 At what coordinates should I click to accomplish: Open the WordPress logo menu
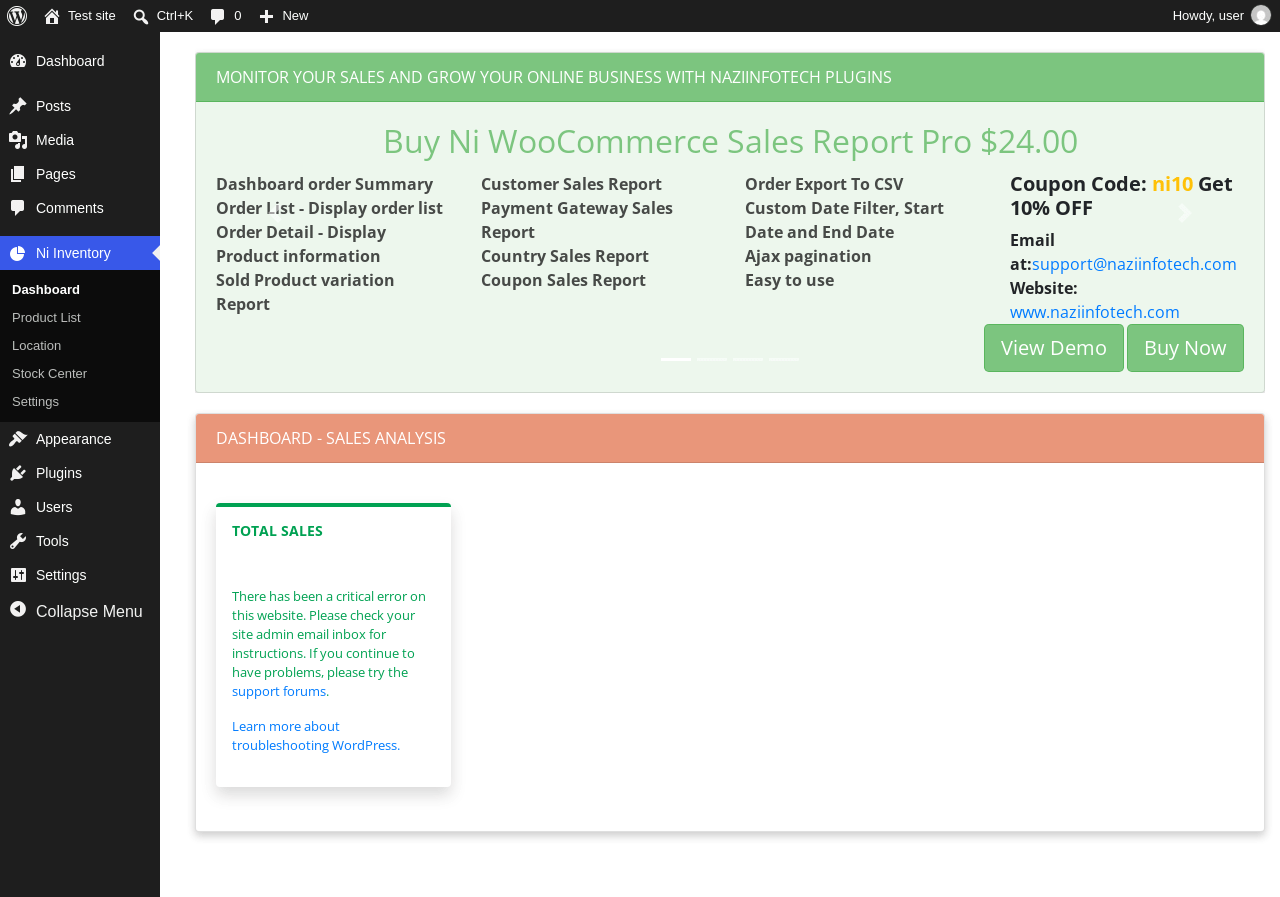point(17,16)
